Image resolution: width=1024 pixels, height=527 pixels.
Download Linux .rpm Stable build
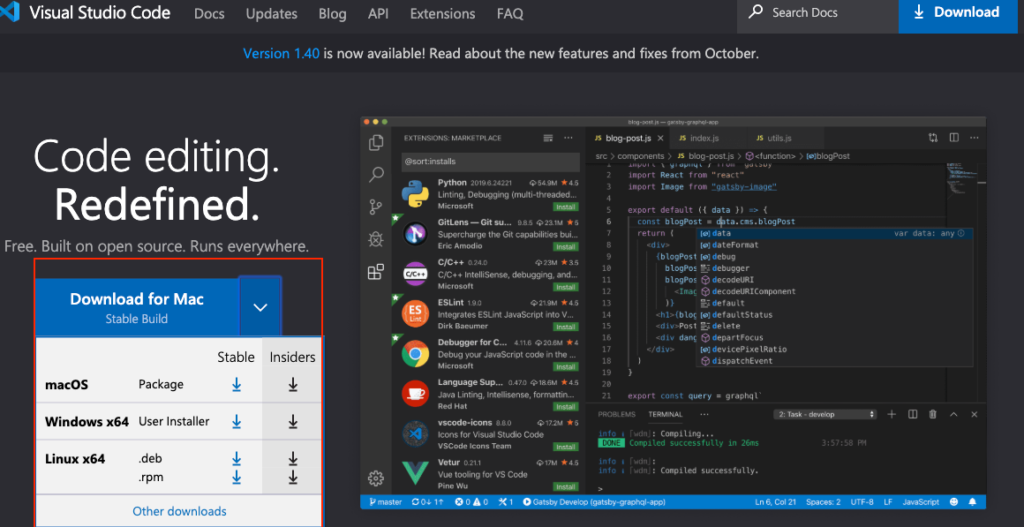pyautogui.click(x=236, y=477)
